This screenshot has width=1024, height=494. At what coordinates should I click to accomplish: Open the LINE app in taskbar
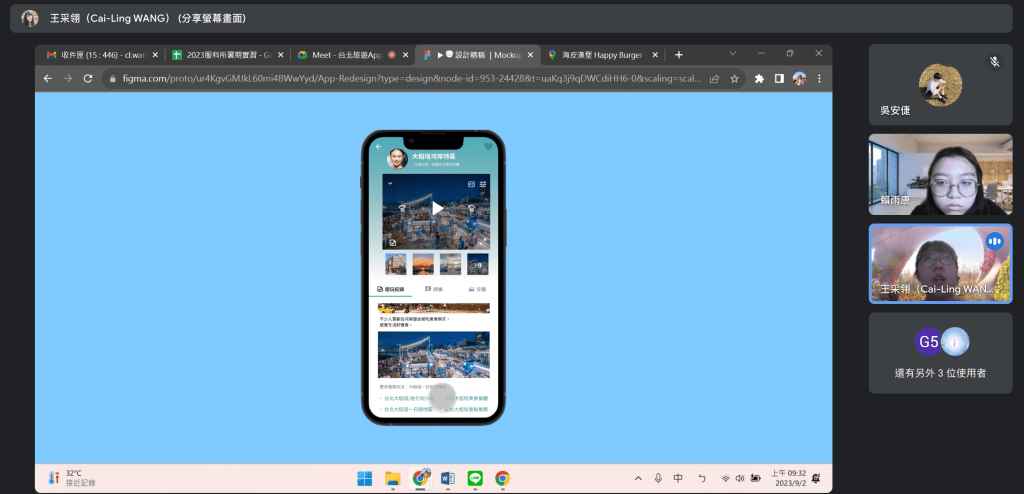(475, 478)
